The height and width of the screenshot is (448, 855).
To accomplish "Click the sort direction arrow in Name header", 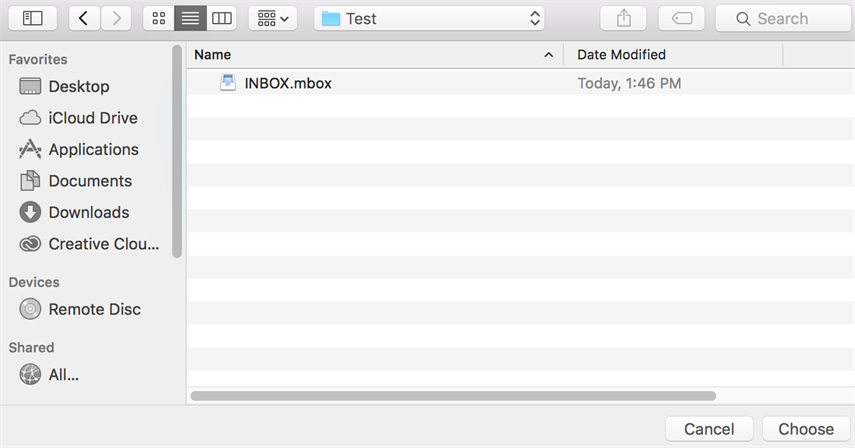I will click(x=549, y=55).
